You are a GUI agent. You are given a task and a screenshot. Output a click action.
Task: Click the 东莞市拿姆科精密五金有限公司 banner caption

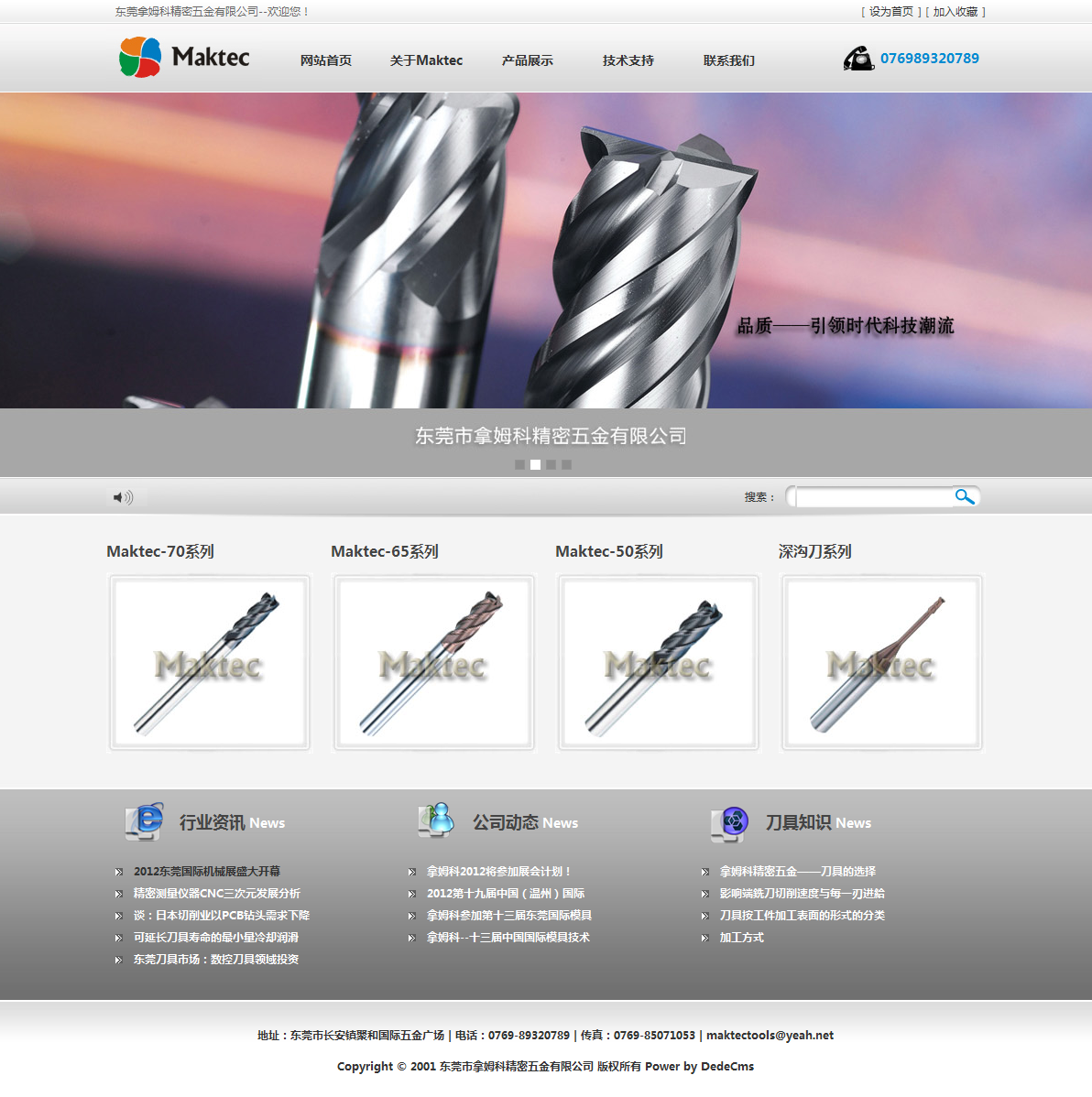tap(551, 436)
